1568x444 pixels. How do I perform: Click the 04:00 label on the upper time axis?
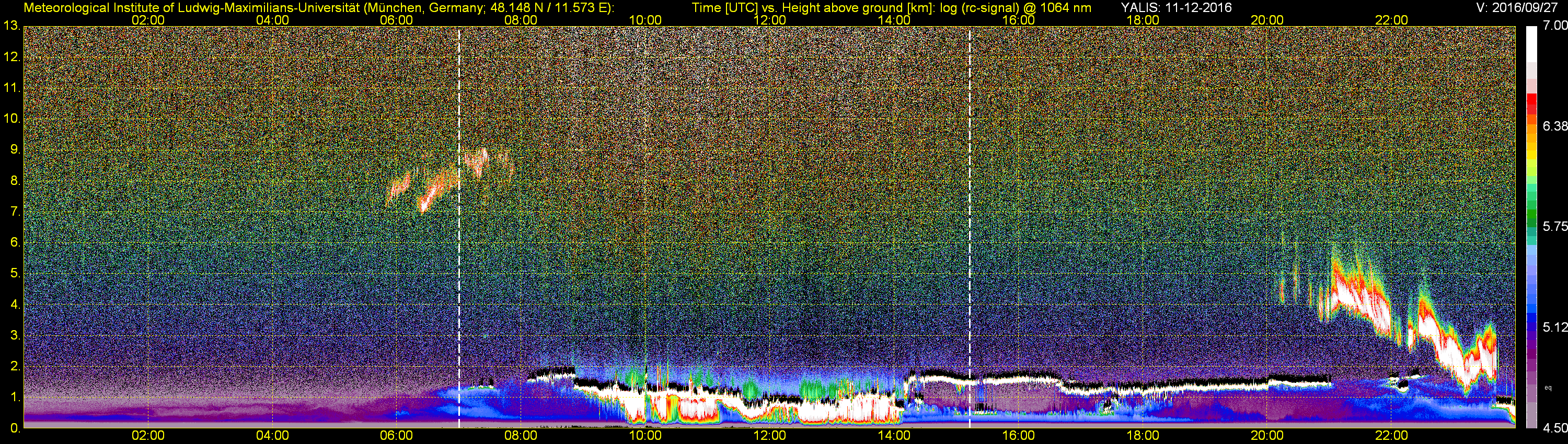272,20
